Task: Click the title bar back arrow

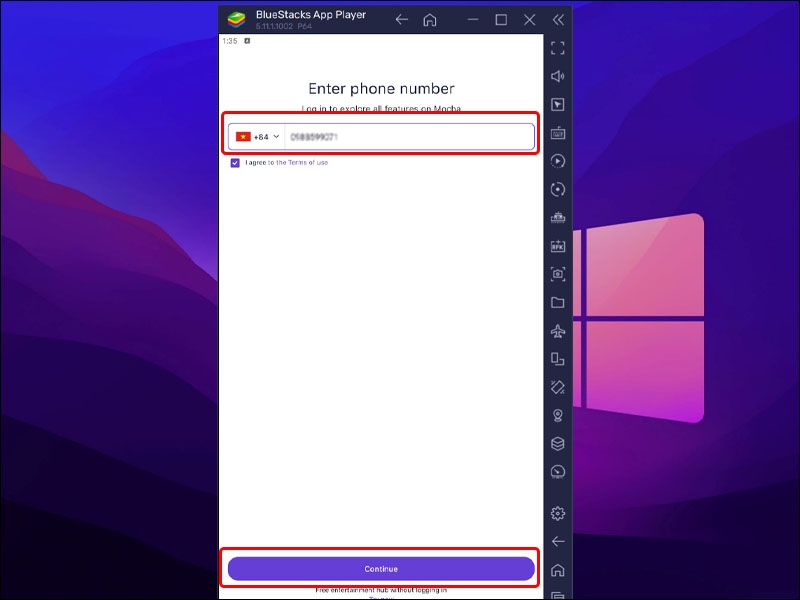Action: click(402, 20)
